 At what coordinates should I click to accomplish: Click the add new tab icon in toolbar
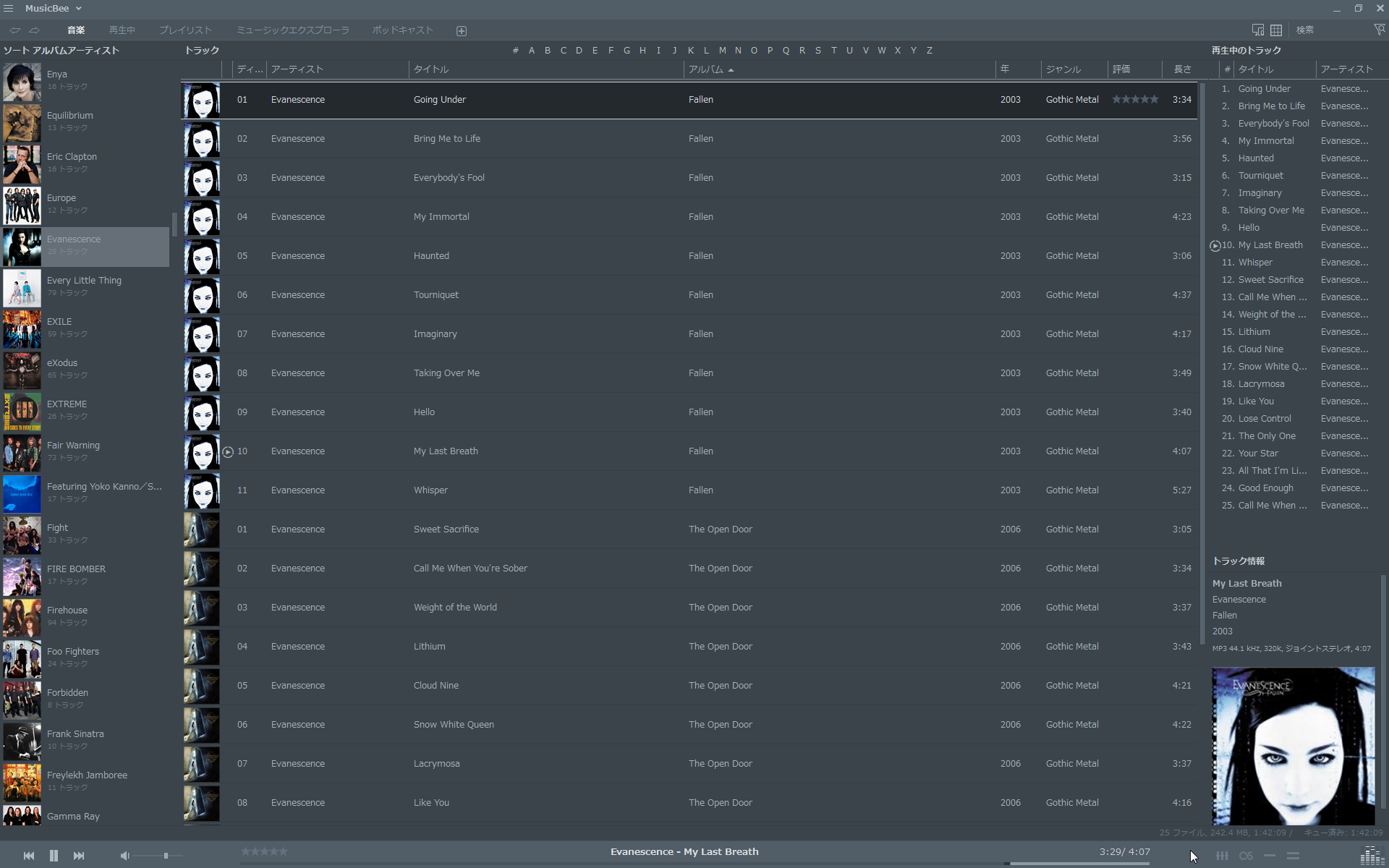(x=461, y=30)
